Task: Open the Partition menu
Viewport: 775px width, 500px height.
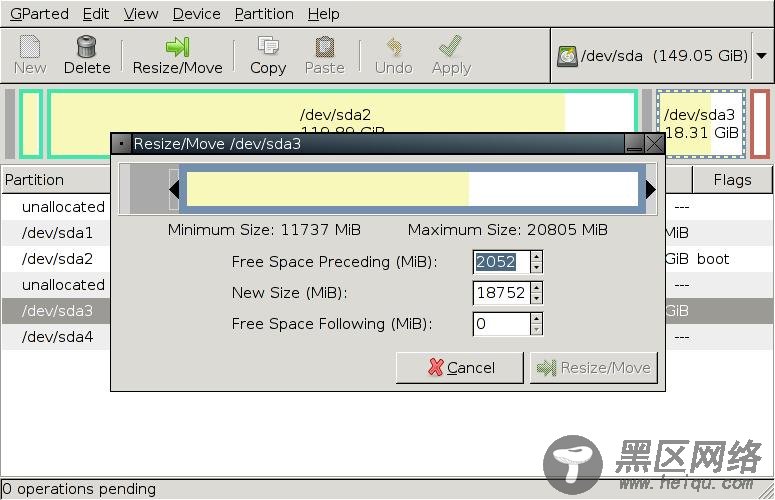Action: (264, 14)
